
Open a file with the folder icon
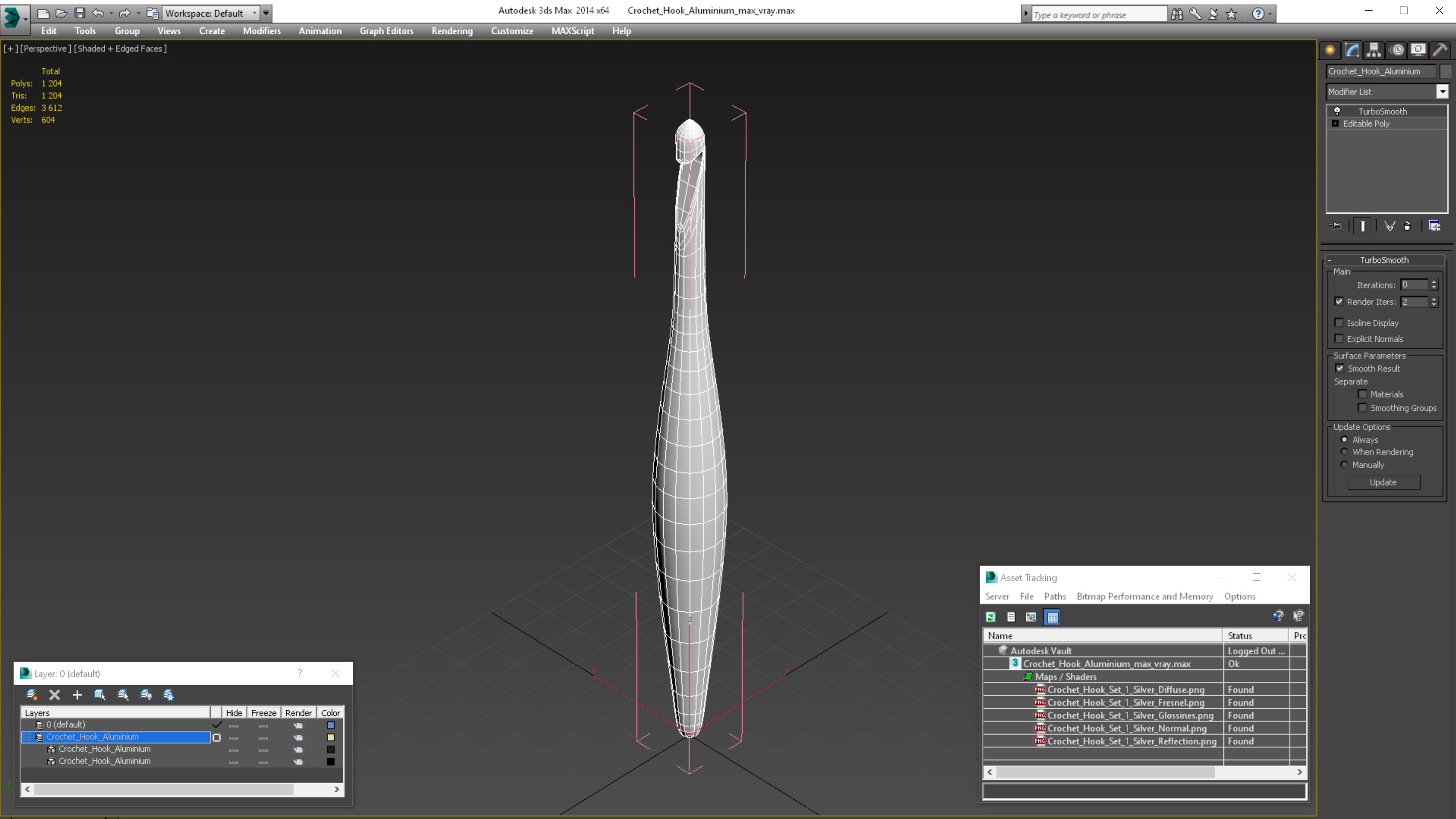(61, 13)
